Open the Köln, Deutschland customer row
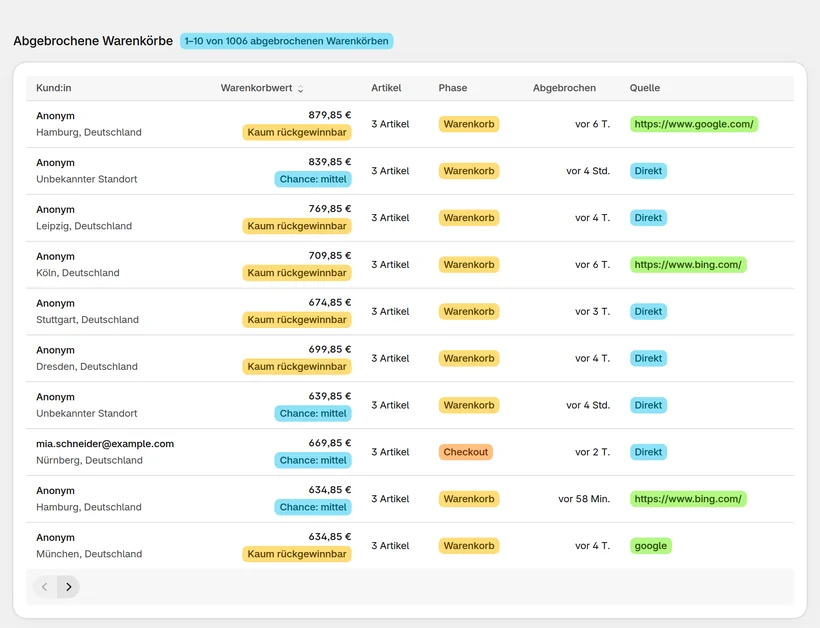This screenshot has width=820, height=628. 409,265
